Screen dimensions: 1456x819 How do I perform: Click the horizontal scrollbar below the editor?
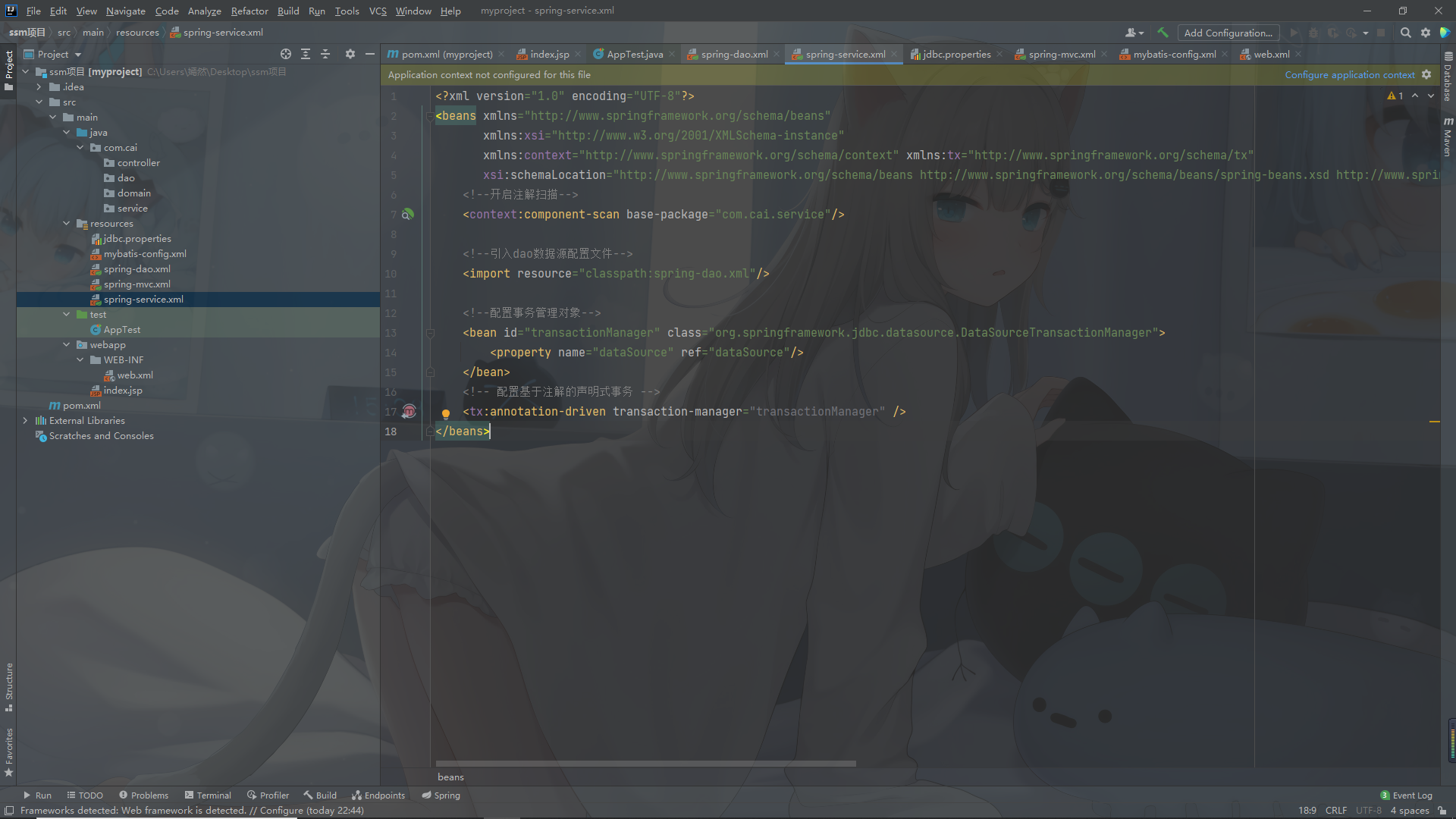(645, 764)
